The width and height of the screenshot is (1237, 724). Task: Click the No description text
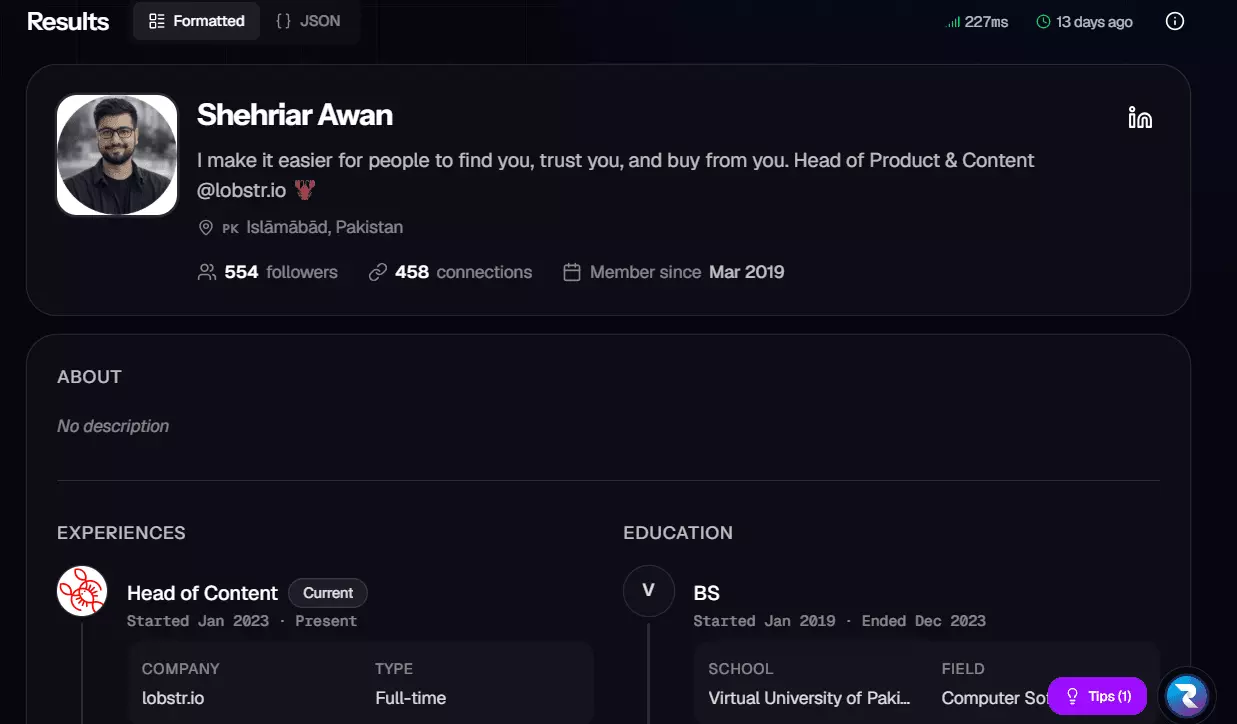click(113, 426)
